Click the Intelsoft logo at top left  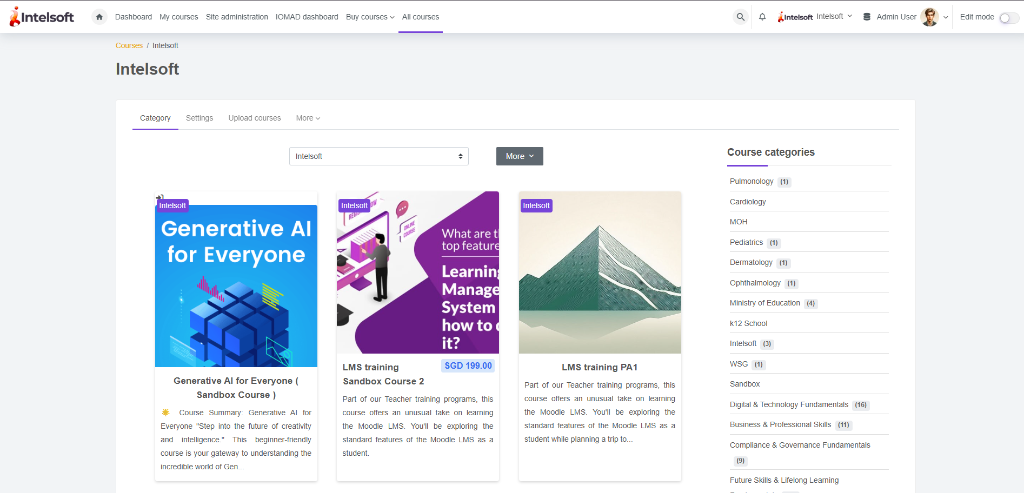pos(42,16)
